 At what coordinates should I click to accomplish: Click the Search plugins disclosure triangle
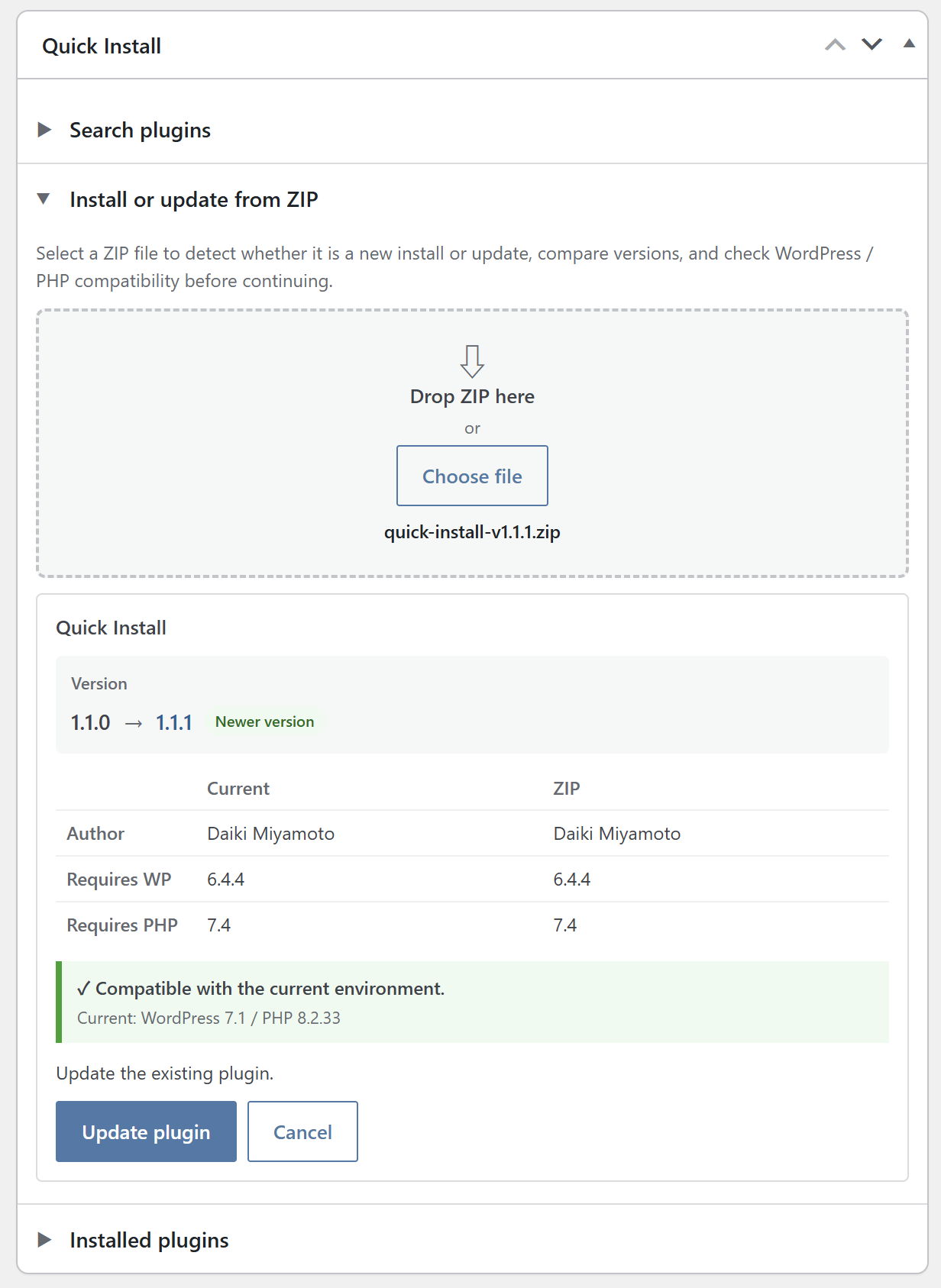pyautogui.click(x=44, y=130)
